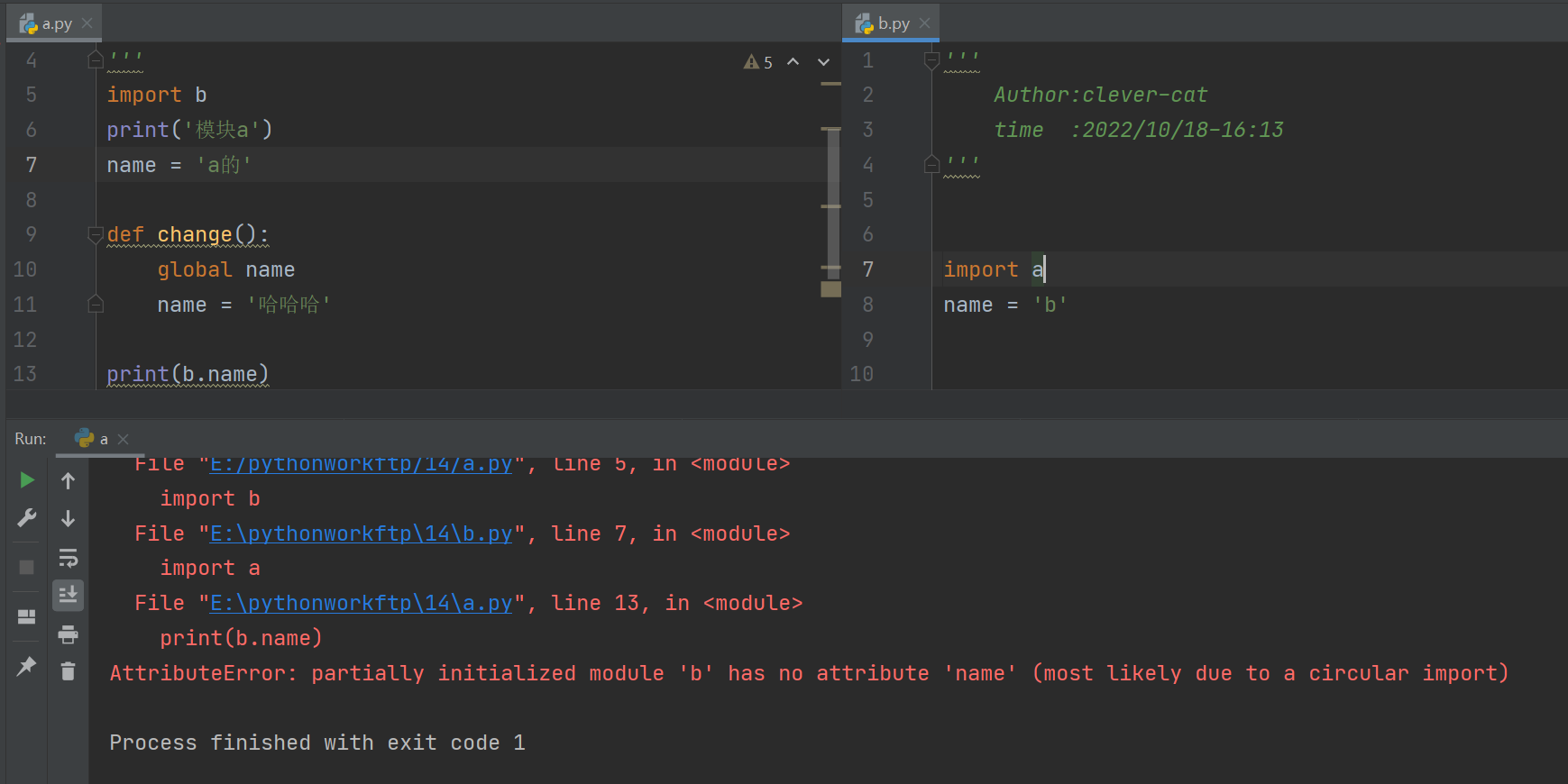This screenshot has height=784, width=1568.
Task: Open link E:\pythonworkftp\14\a.py line 13
Action: (x=361, y=603)
